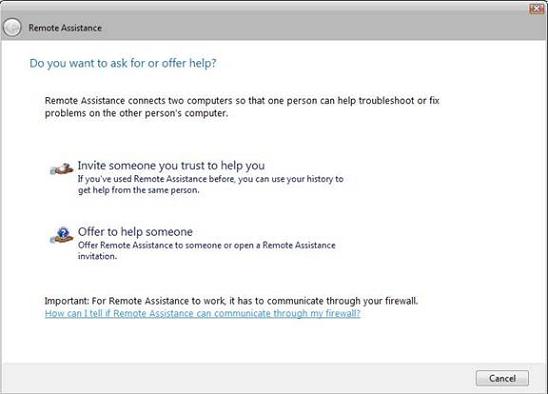The width and height of the screenshot is (548, 394).
Task: Click the invite someone hand icon
Action: click(x=62, y=169)
